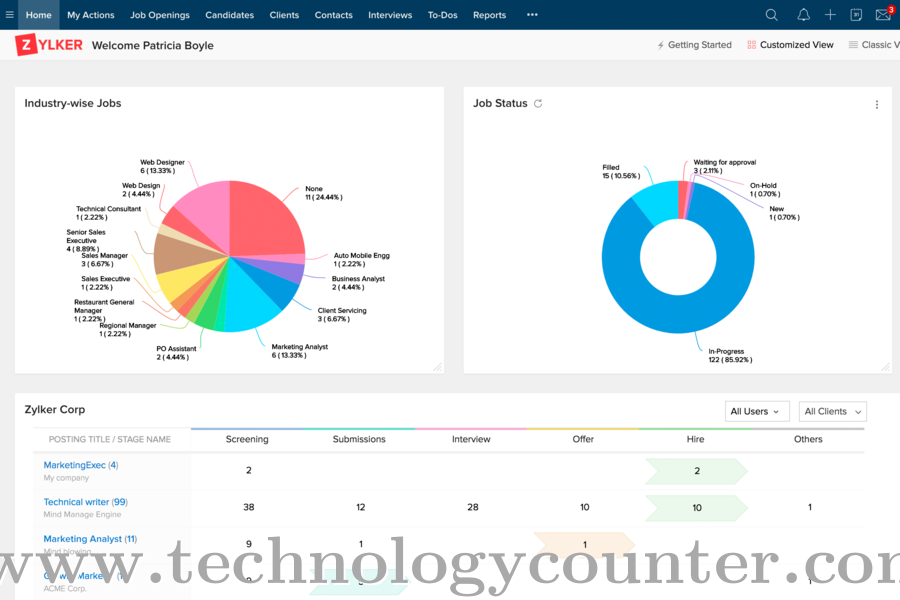
Task: Go to the Home tab
Action: point(38,15)
